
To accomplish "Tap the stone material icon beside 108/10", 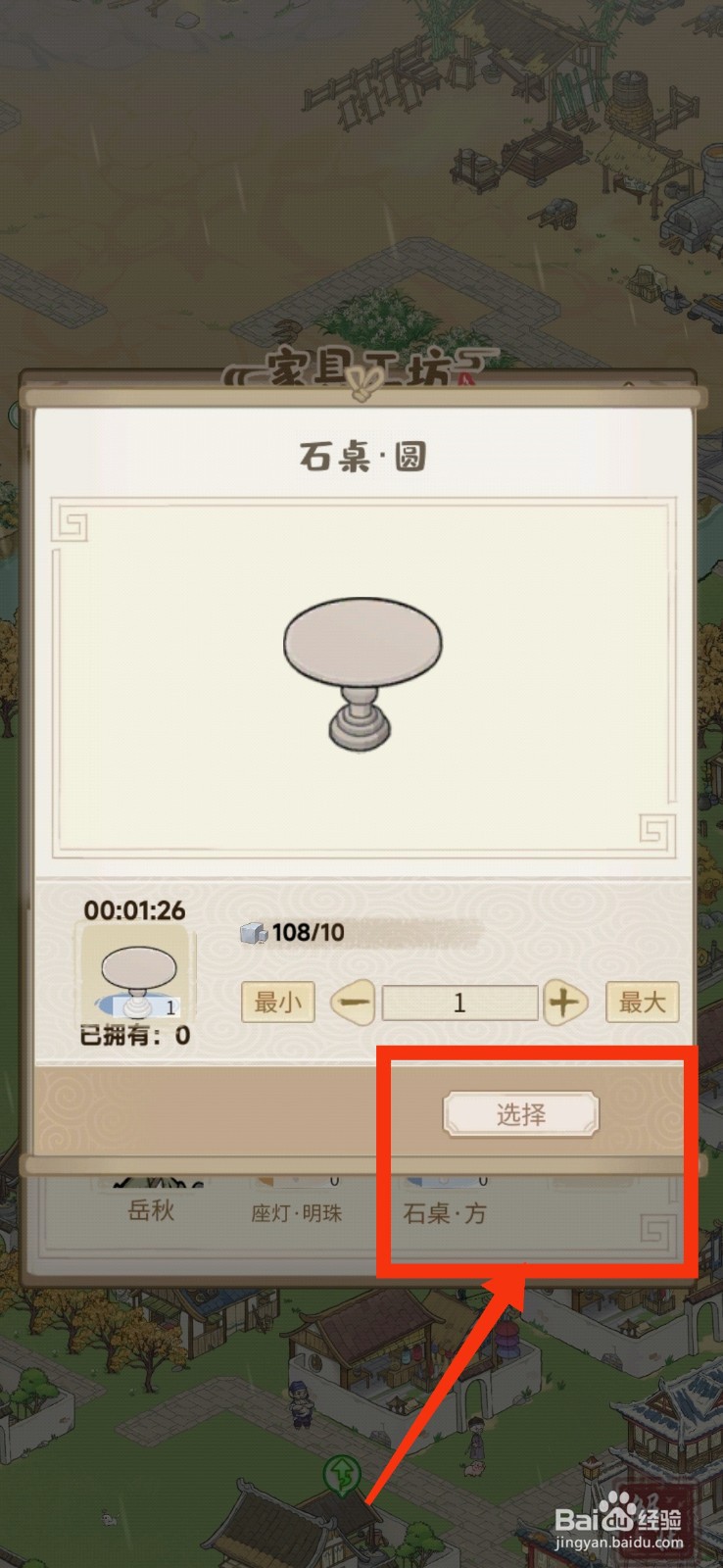I will [x=253, y=933].
